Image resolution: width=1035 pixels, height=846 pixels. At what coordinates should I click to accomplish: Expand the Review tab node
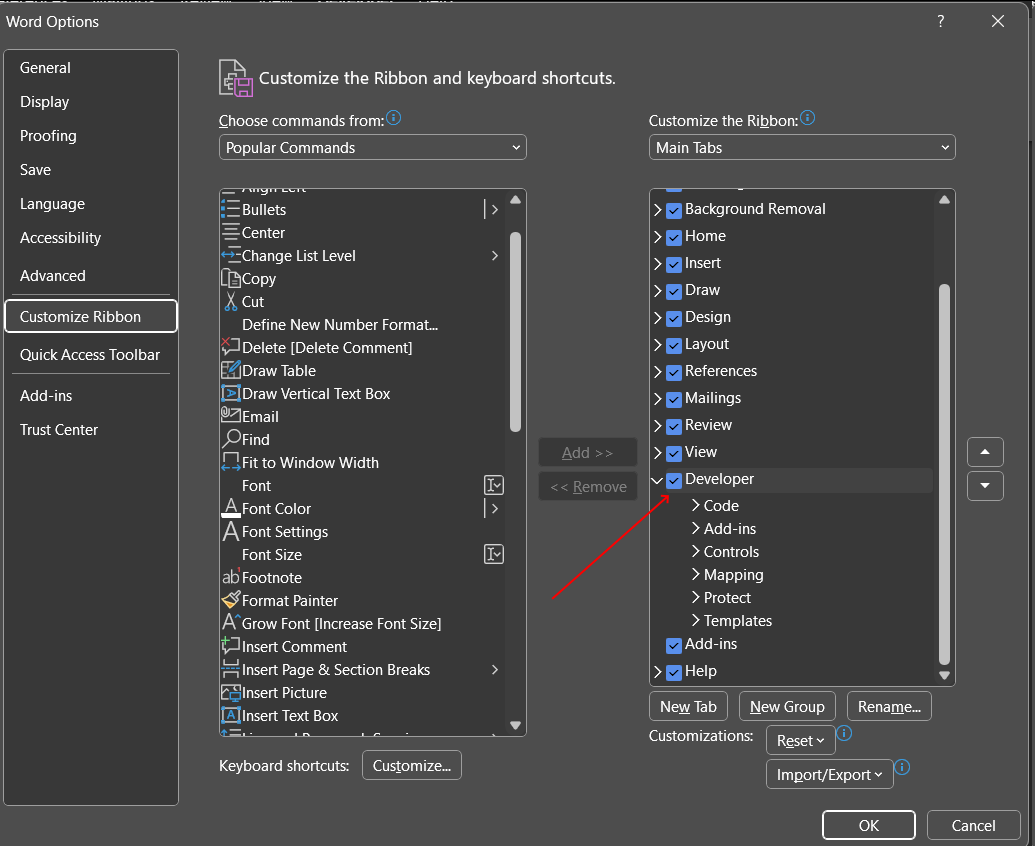(657, 426)
